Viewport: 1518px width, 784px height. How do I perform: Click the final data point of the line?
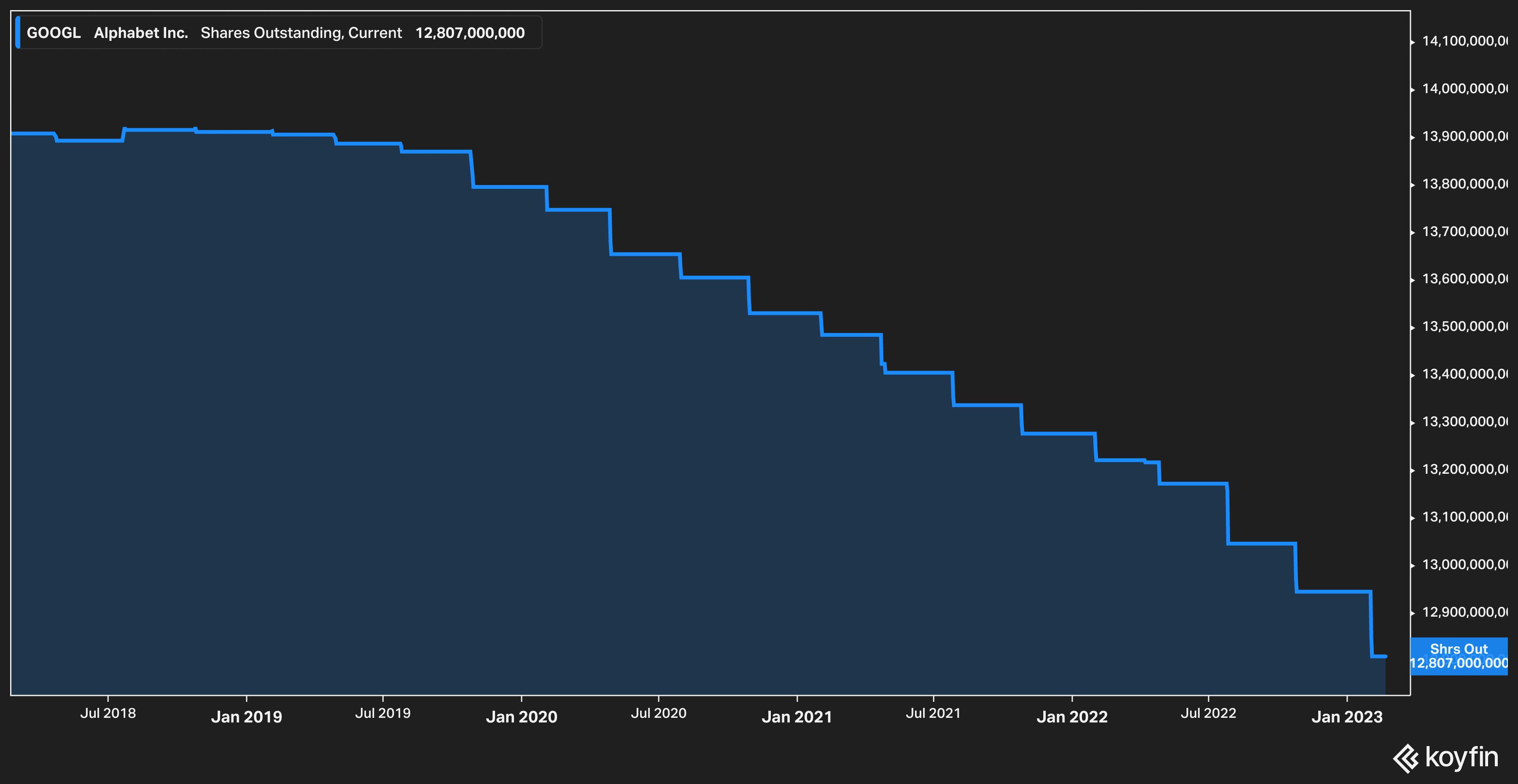tap(1386, 656)
